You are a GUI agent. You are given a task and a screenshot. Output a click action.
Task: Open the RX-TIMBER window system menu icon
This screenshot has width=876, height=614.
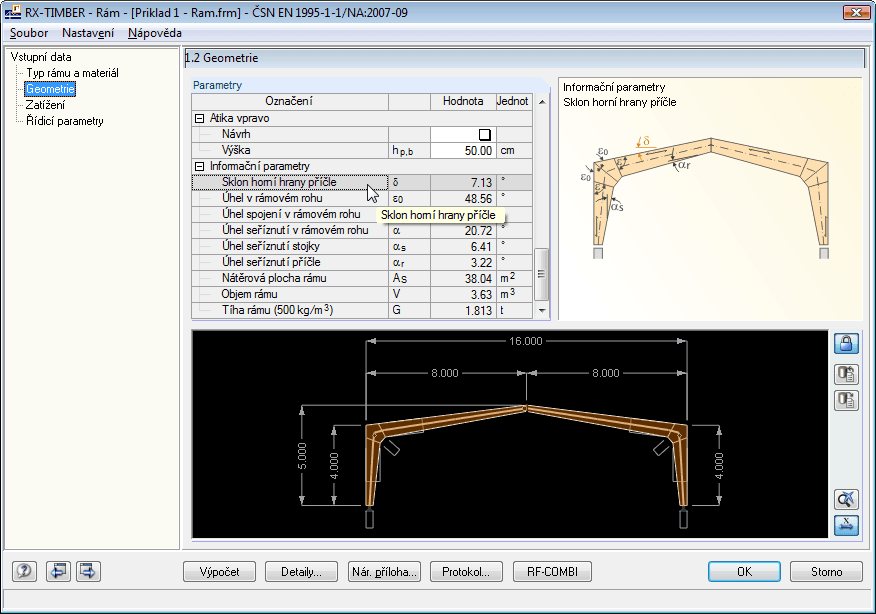(x=11, y=11)
